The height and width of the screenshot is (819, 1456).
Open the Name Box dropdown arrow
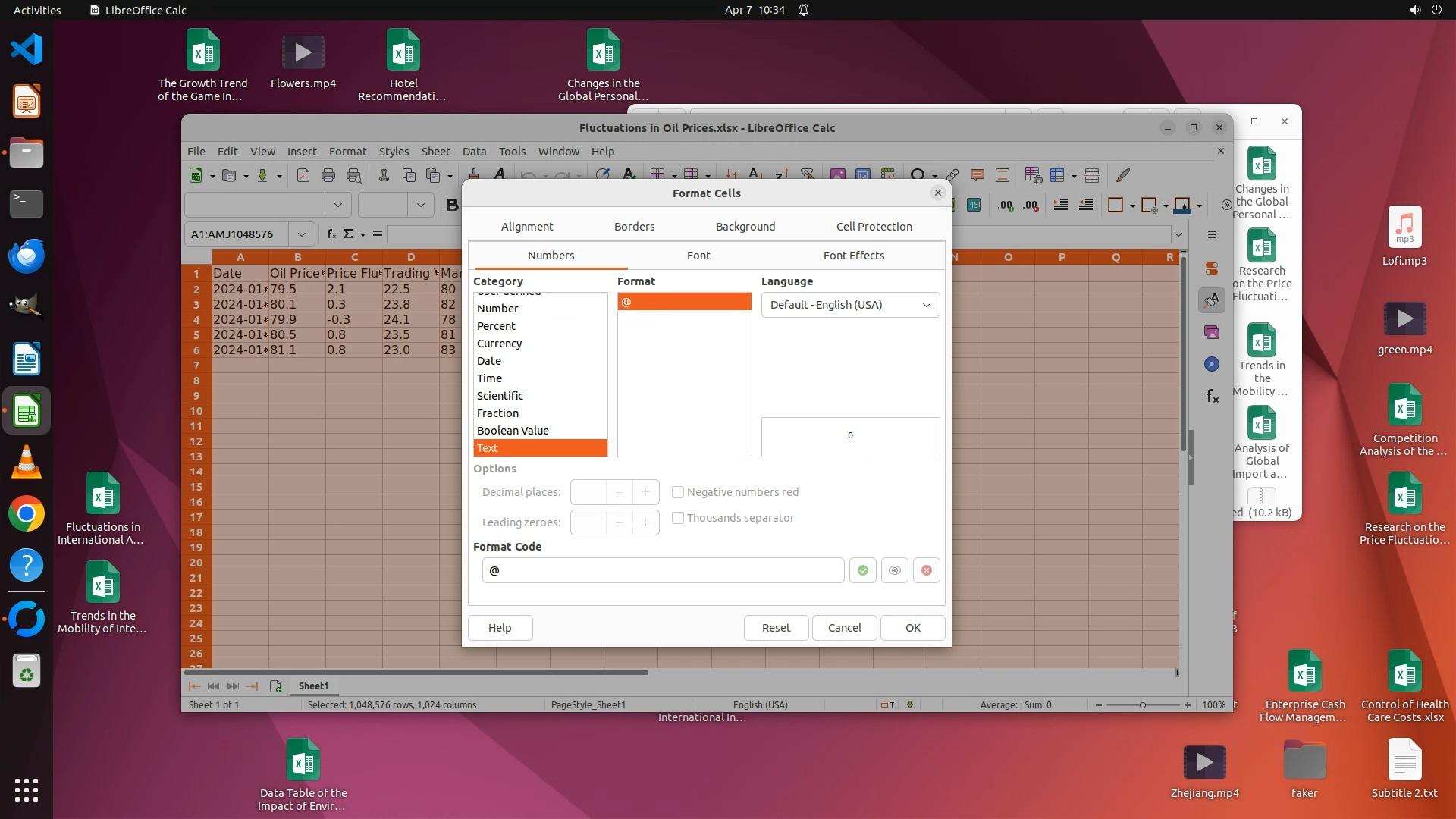coord(301,234)
